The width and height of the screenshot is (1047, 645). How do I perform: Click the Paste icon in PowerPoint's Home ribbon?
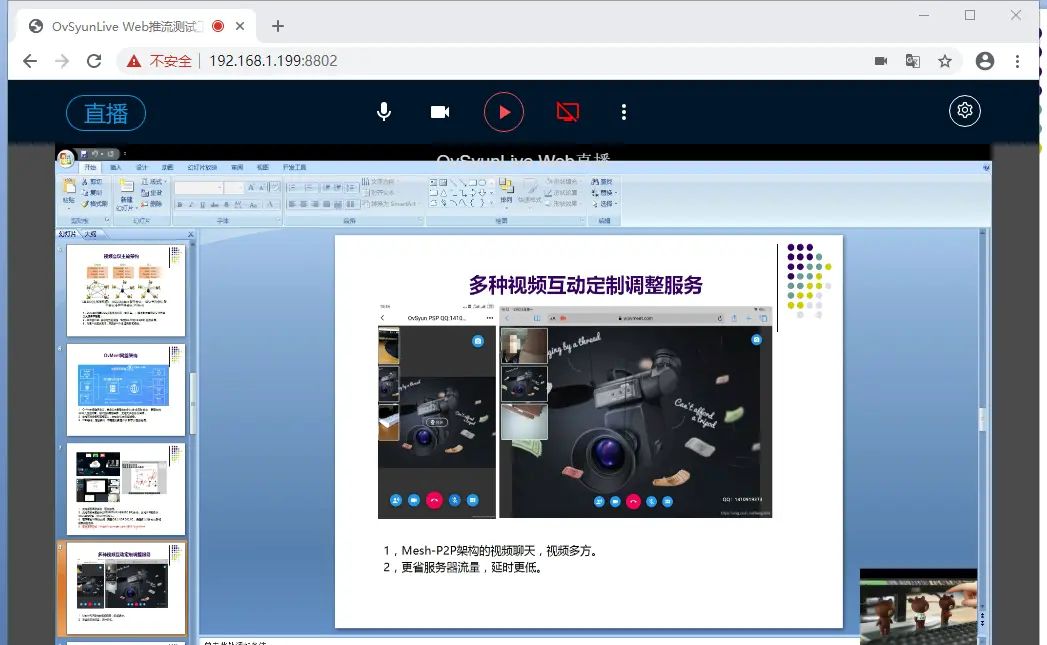(x=70, y=186)
